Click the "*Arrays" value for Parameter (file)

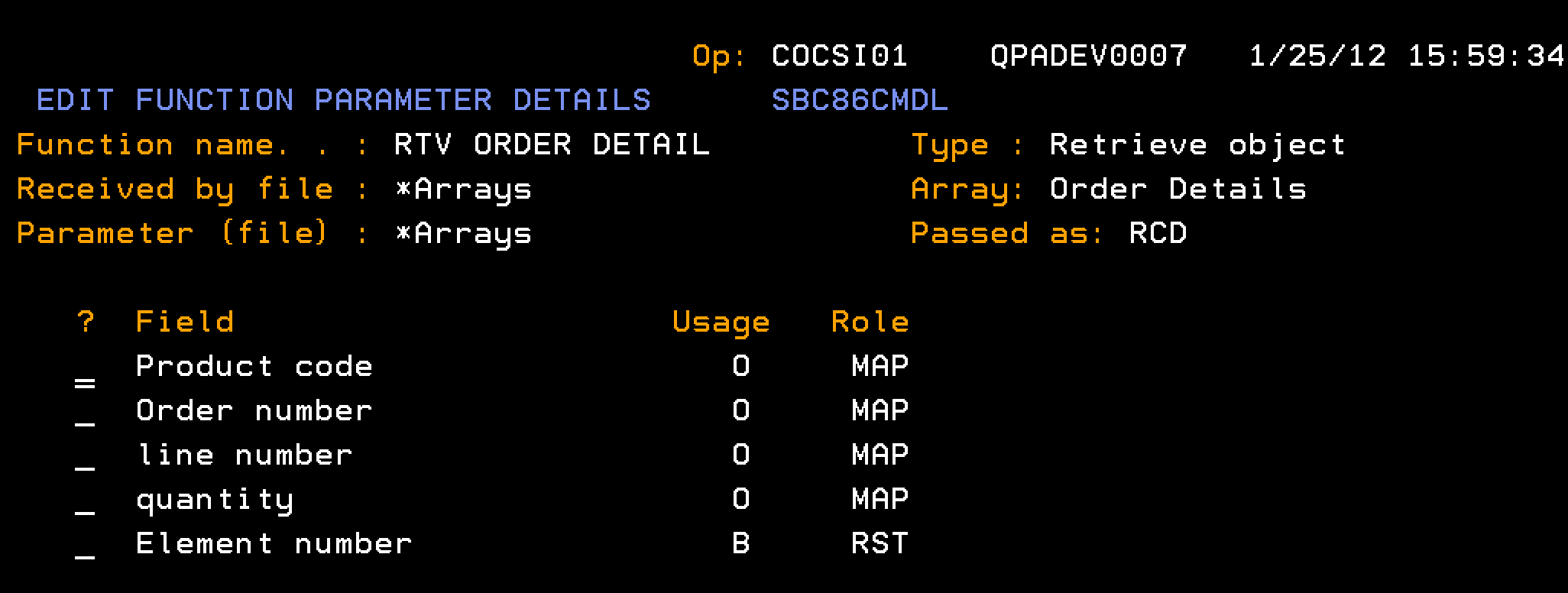463,235
